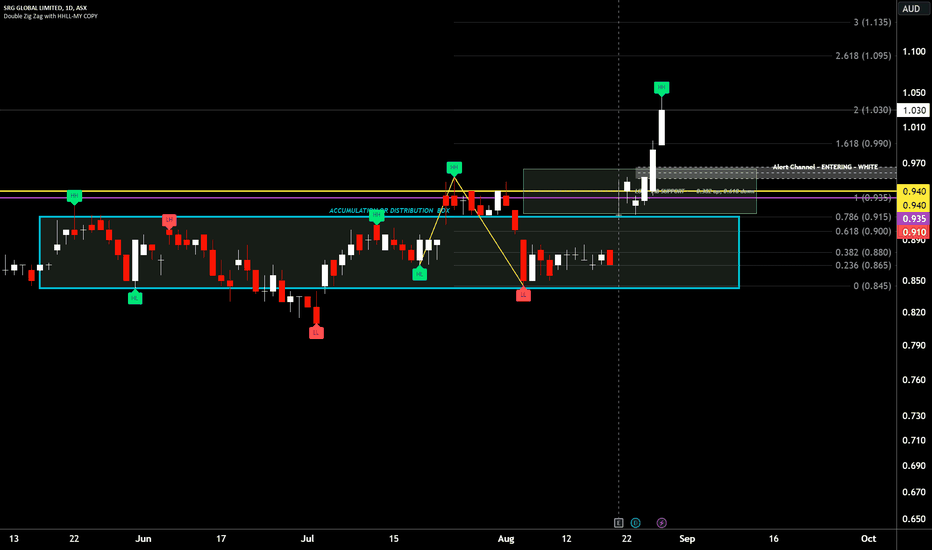The image size is (932, 550).
Task: Click the 12 date label on the time axis
Action: tap(566, 539)
